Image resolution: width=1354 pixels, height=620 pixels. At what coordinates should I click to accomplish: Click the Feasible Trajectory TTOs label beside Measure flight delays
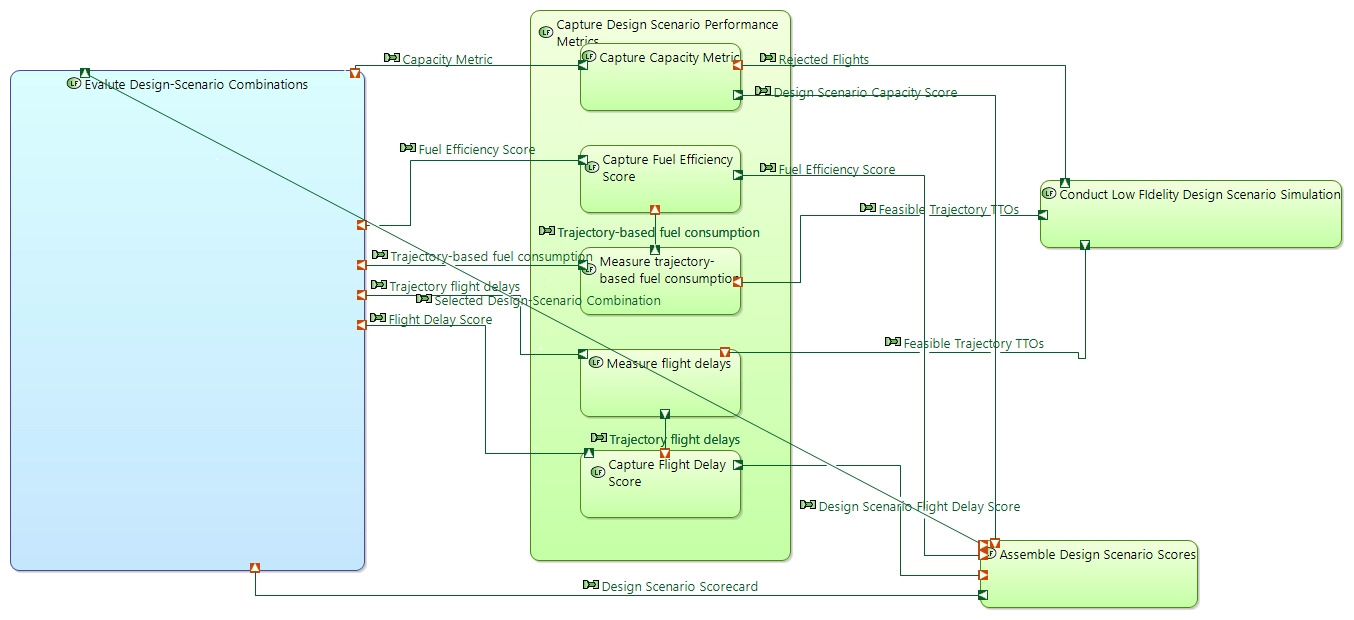974,343
